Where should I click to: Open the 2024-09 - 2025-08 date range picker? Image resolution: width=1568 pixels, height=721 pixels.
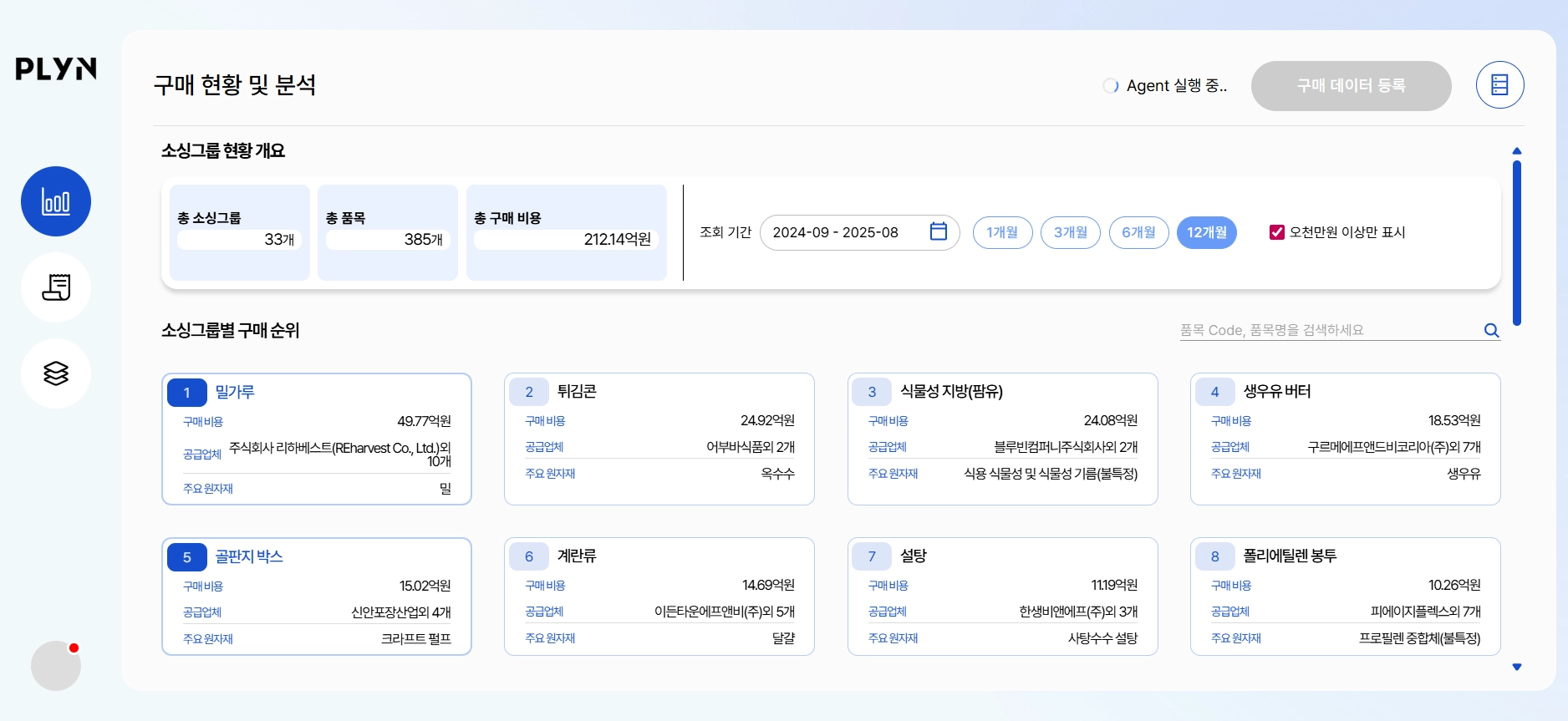click(859, 232)
